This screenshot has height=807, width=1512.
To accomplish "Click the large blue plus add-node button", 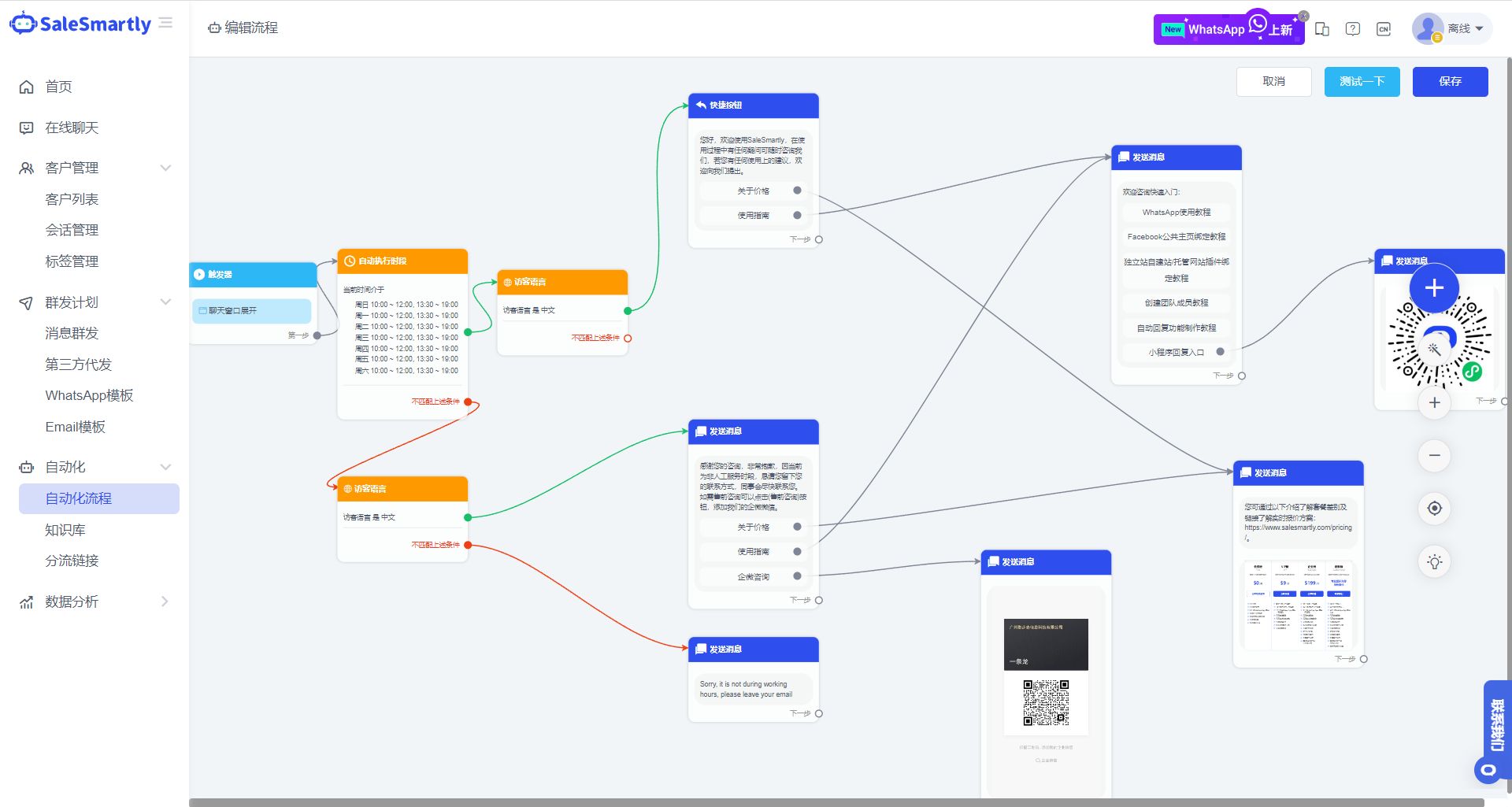I will click(x=1434, y=288).
